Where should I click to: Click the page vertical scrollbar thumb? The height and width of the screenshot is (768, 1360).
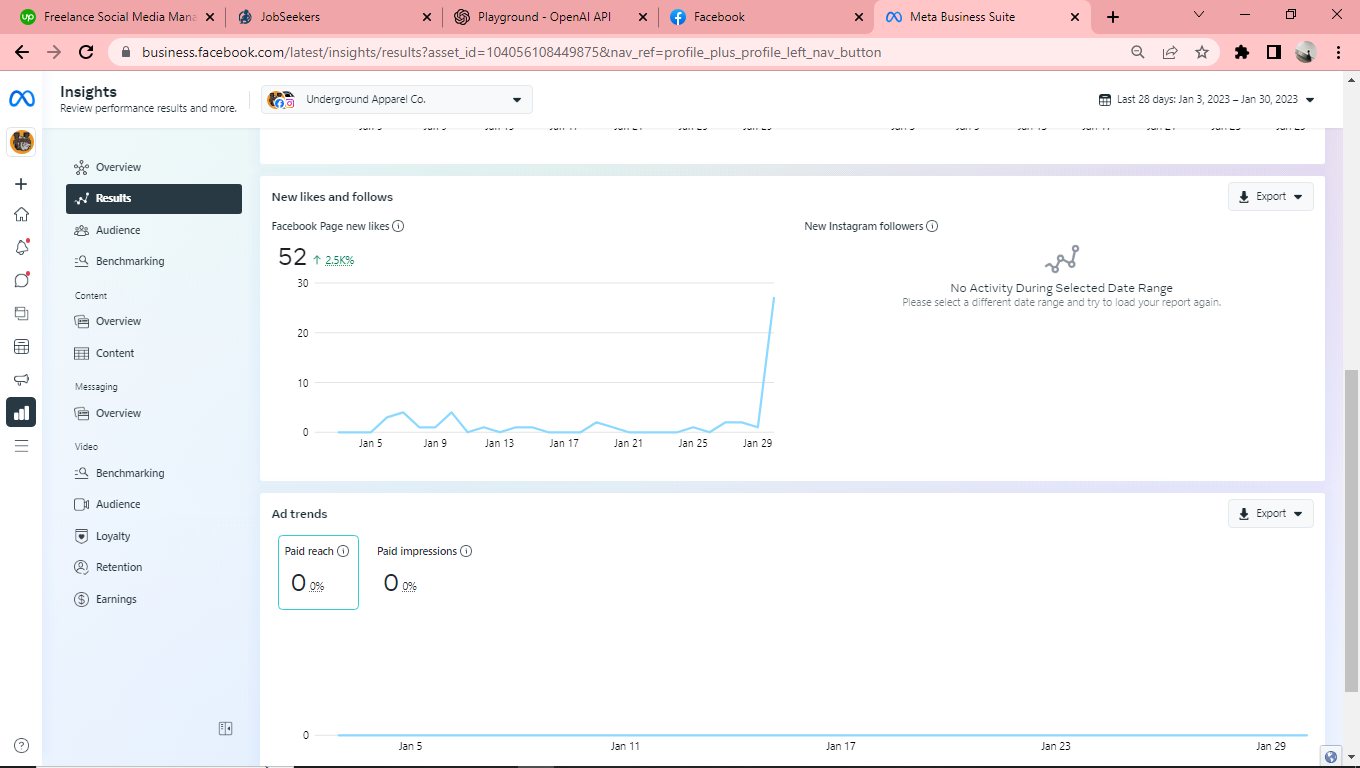1351,530
